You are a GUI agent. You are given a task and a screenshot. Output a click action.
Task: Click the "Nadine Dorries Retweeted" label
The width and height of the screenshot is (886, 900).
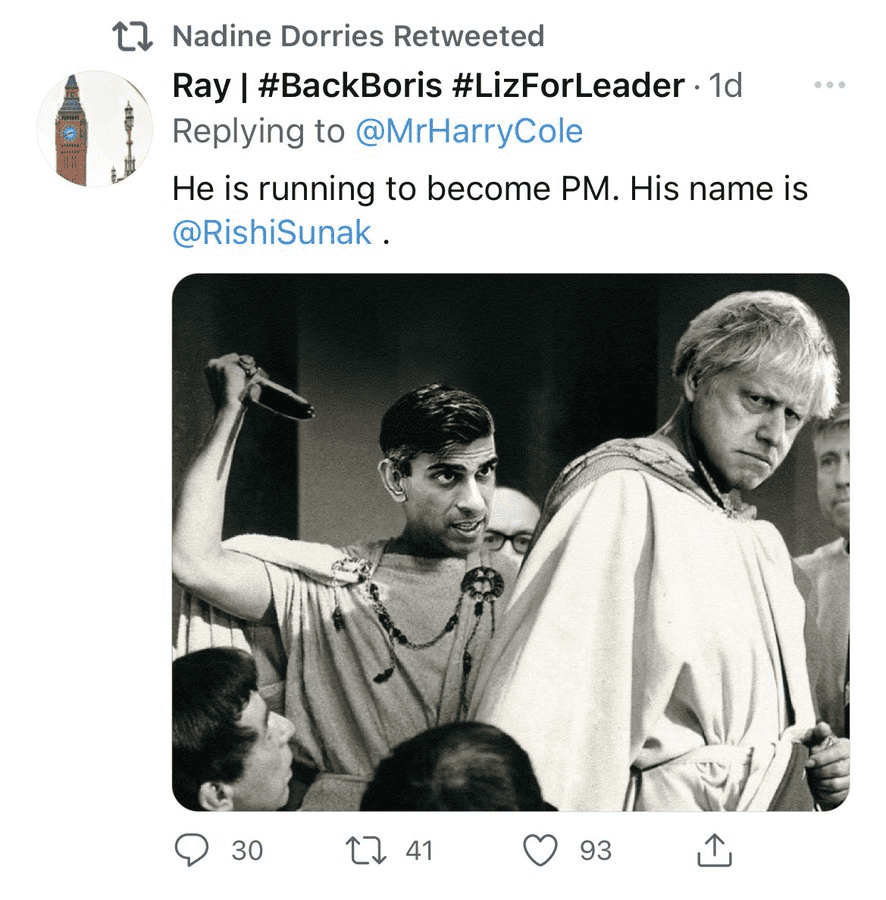[358, 37]
